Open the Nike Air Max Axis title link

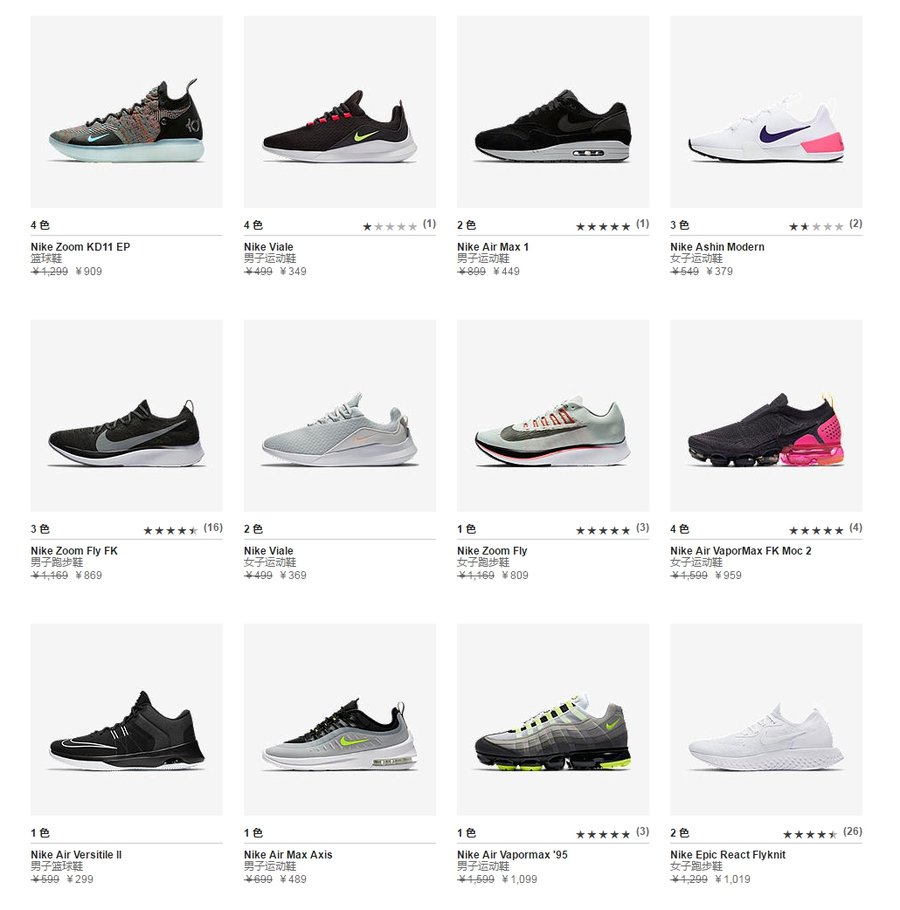288,855
